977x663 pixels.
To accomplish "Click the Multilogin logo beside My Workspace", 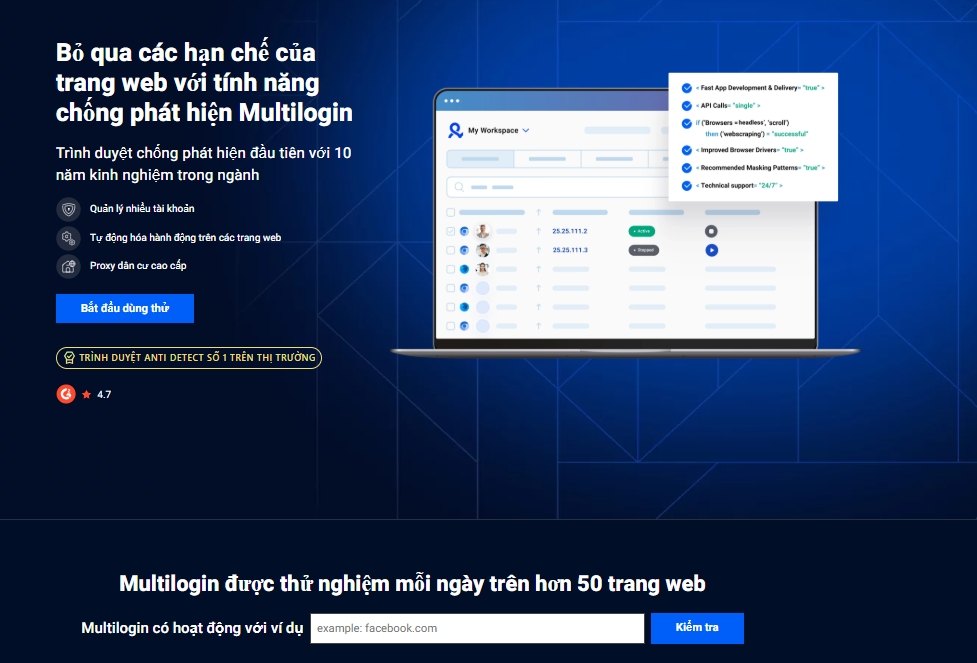I will click(455, 130).
